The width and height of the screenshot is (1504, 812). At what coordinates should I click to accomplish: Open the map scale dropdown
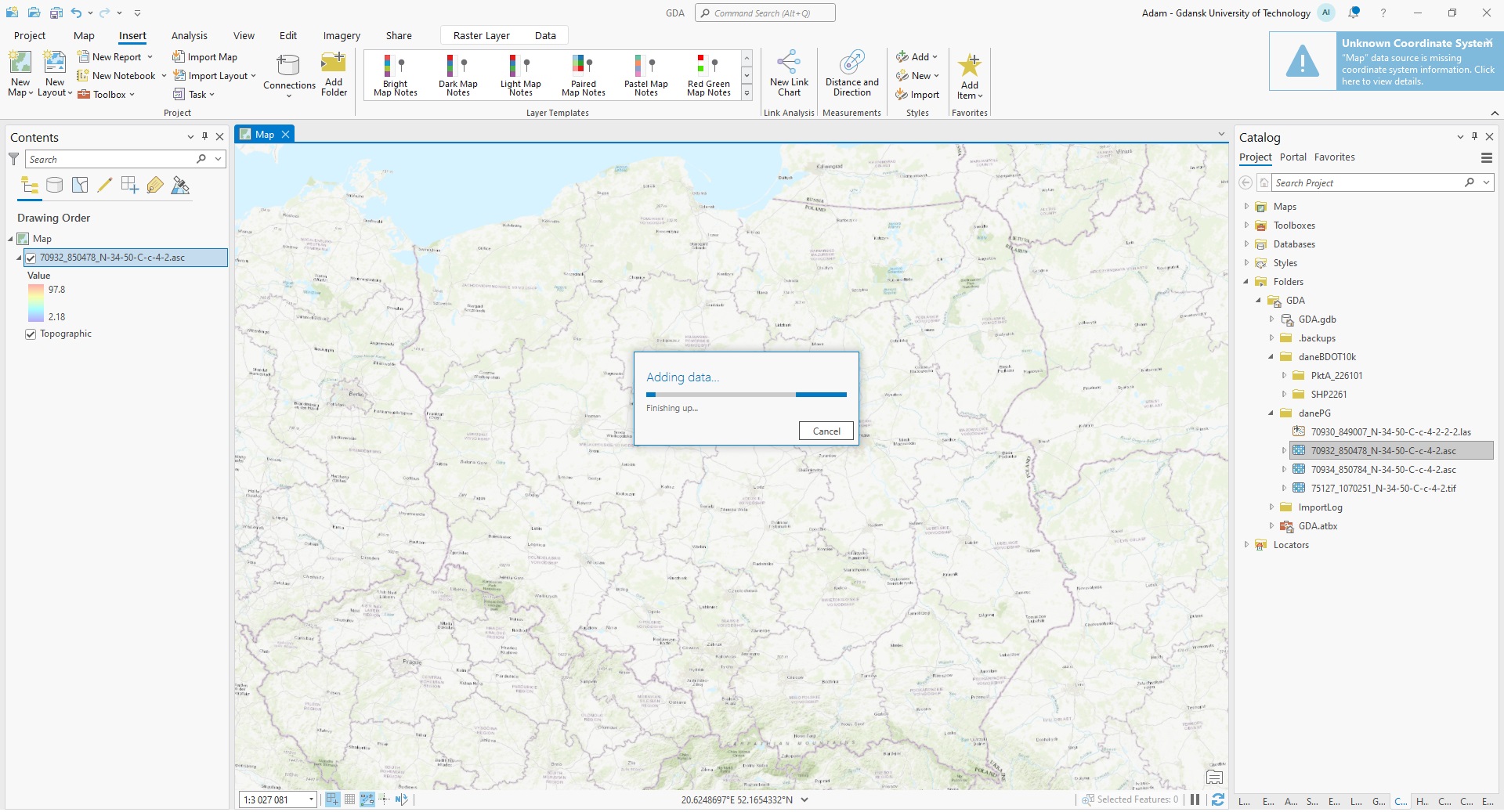click(311, 799)
